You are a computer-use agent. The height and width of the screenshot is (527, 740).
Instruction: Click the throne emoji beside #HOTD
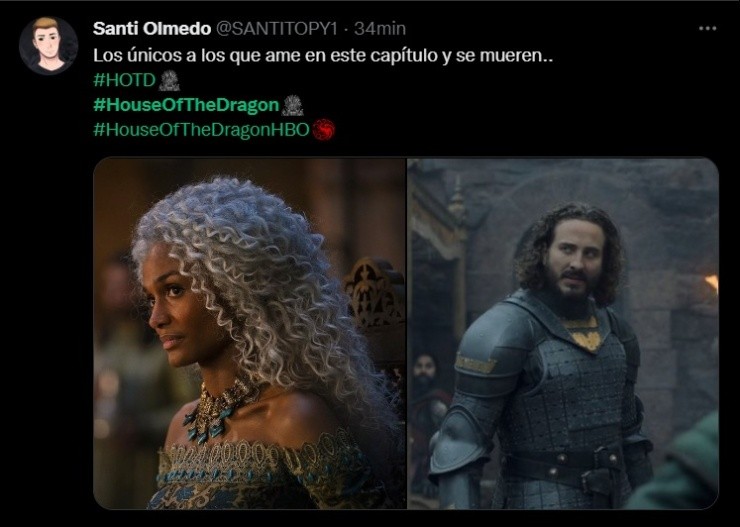click(x=169, y=81)
